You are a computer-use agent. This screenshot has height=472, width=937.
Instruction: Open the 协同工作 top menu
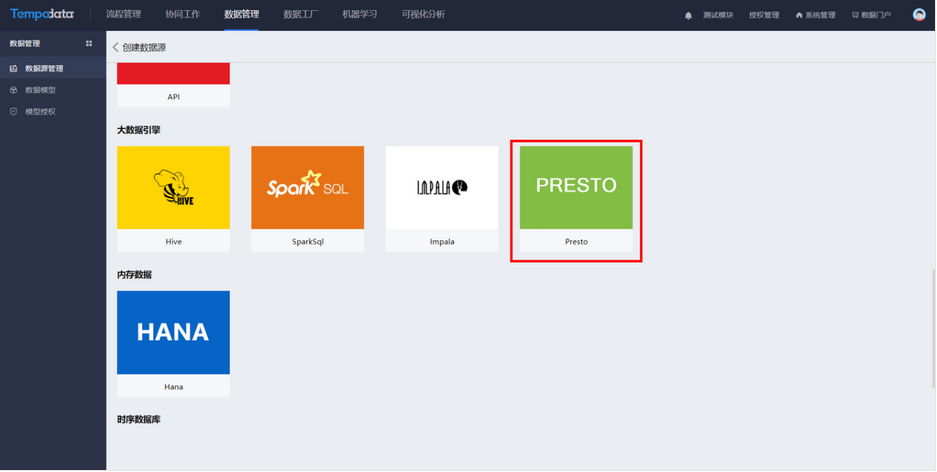pos(183,14)
